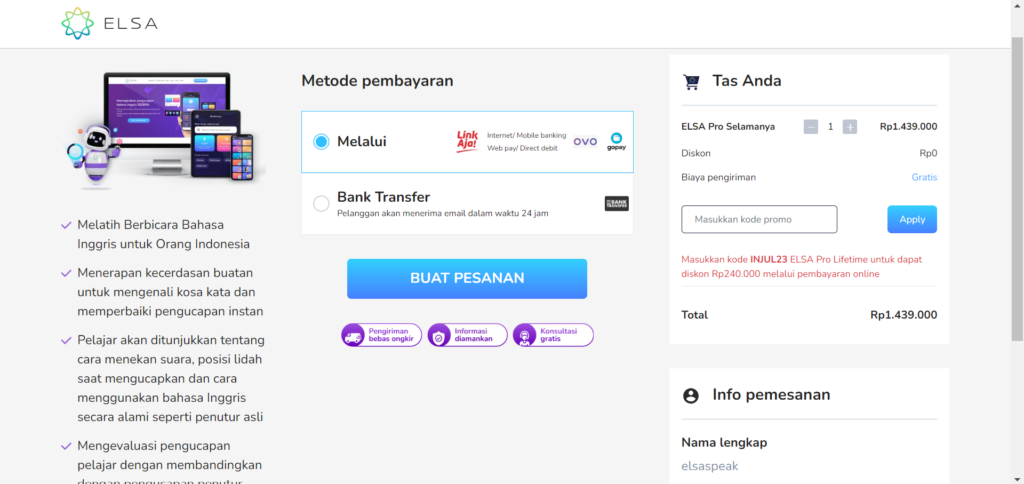
Task: Click the Total Rp1.439.000 amount
Action: (x=904, y=315)
